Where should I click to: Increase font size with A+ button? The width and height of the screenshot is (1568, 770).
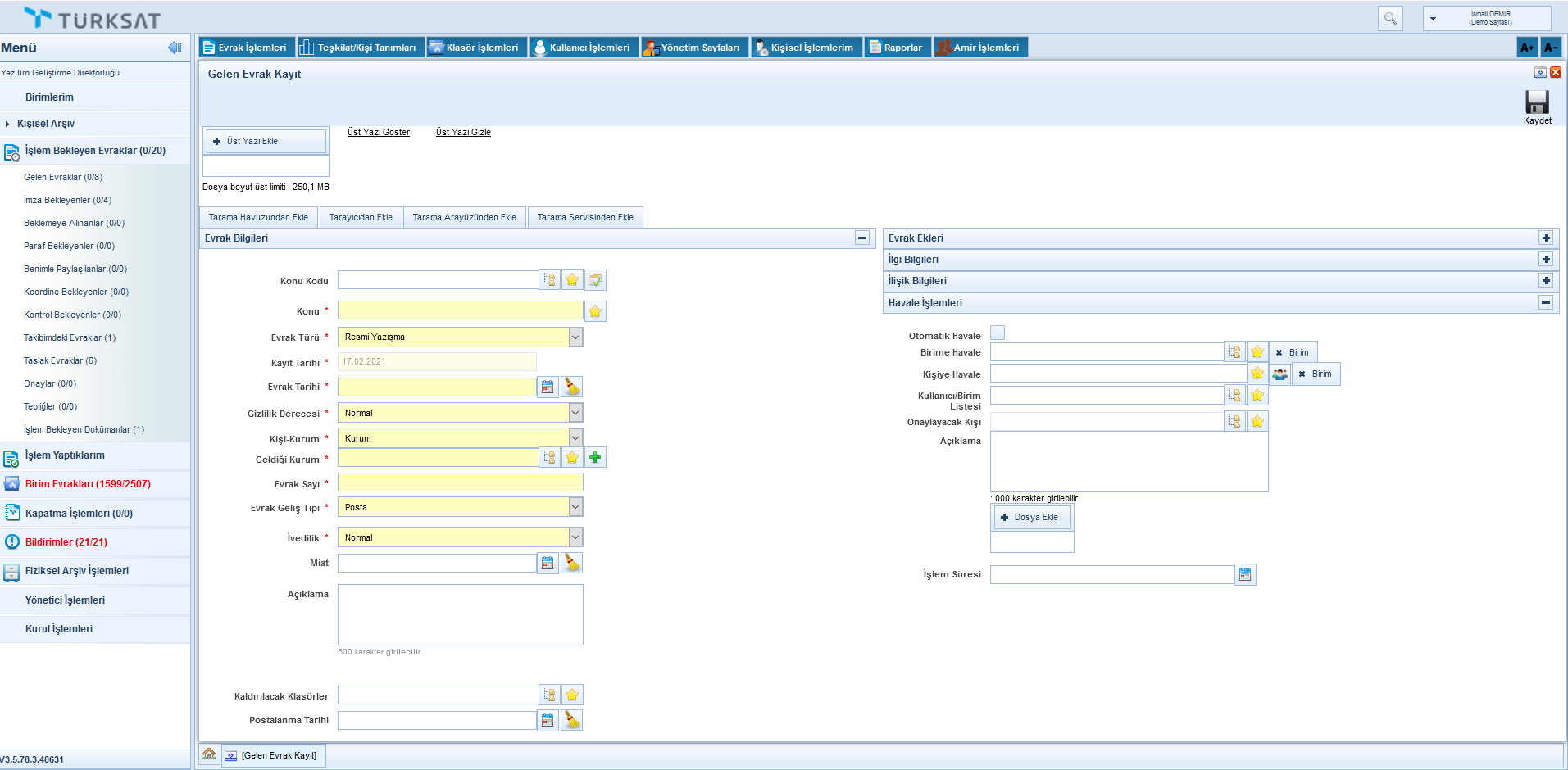(1526, 48)
